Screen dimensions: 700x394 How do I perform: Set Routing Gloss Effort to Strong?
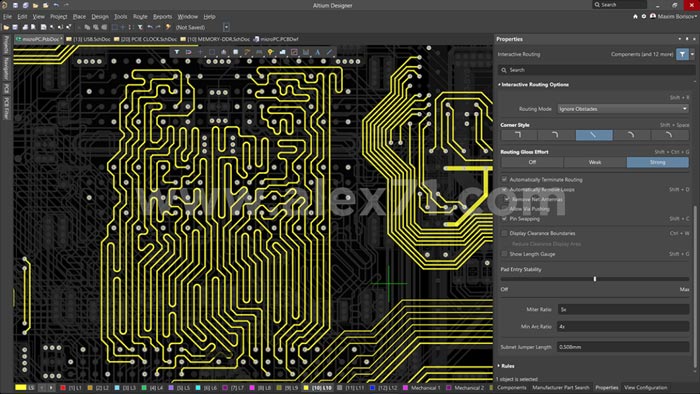pyautogui.click(x=658, y=162)
